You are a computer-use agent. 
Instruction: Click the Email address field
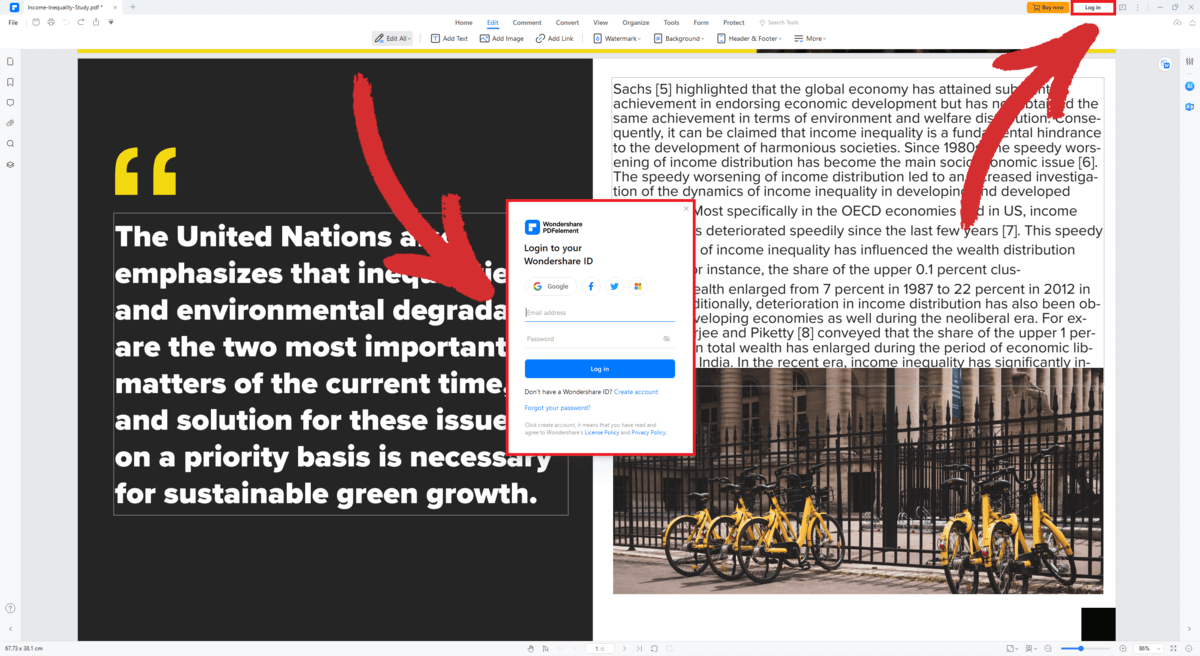click(599, 313)
